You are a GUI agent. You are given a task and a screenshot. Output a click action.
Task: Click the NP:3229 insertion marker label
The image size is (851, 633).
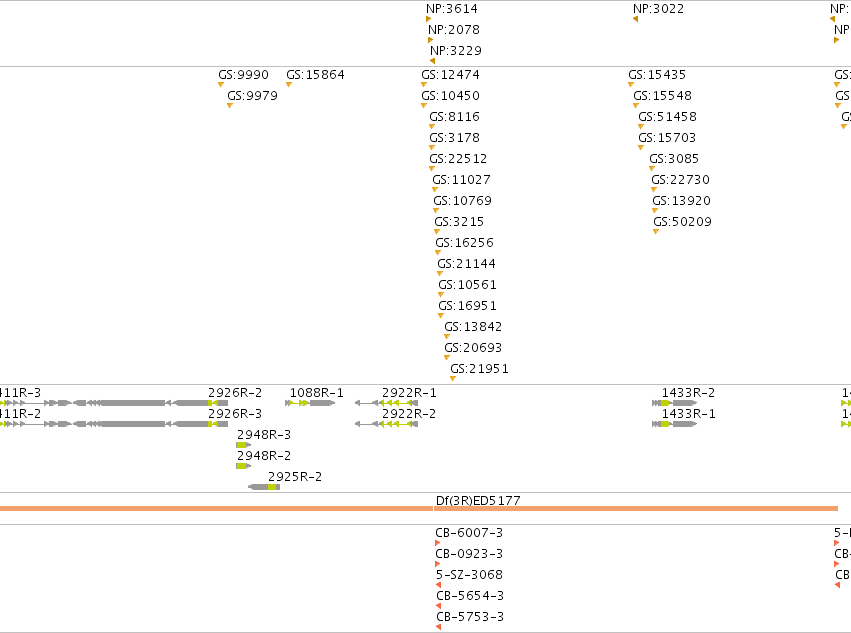pos(456,51)
